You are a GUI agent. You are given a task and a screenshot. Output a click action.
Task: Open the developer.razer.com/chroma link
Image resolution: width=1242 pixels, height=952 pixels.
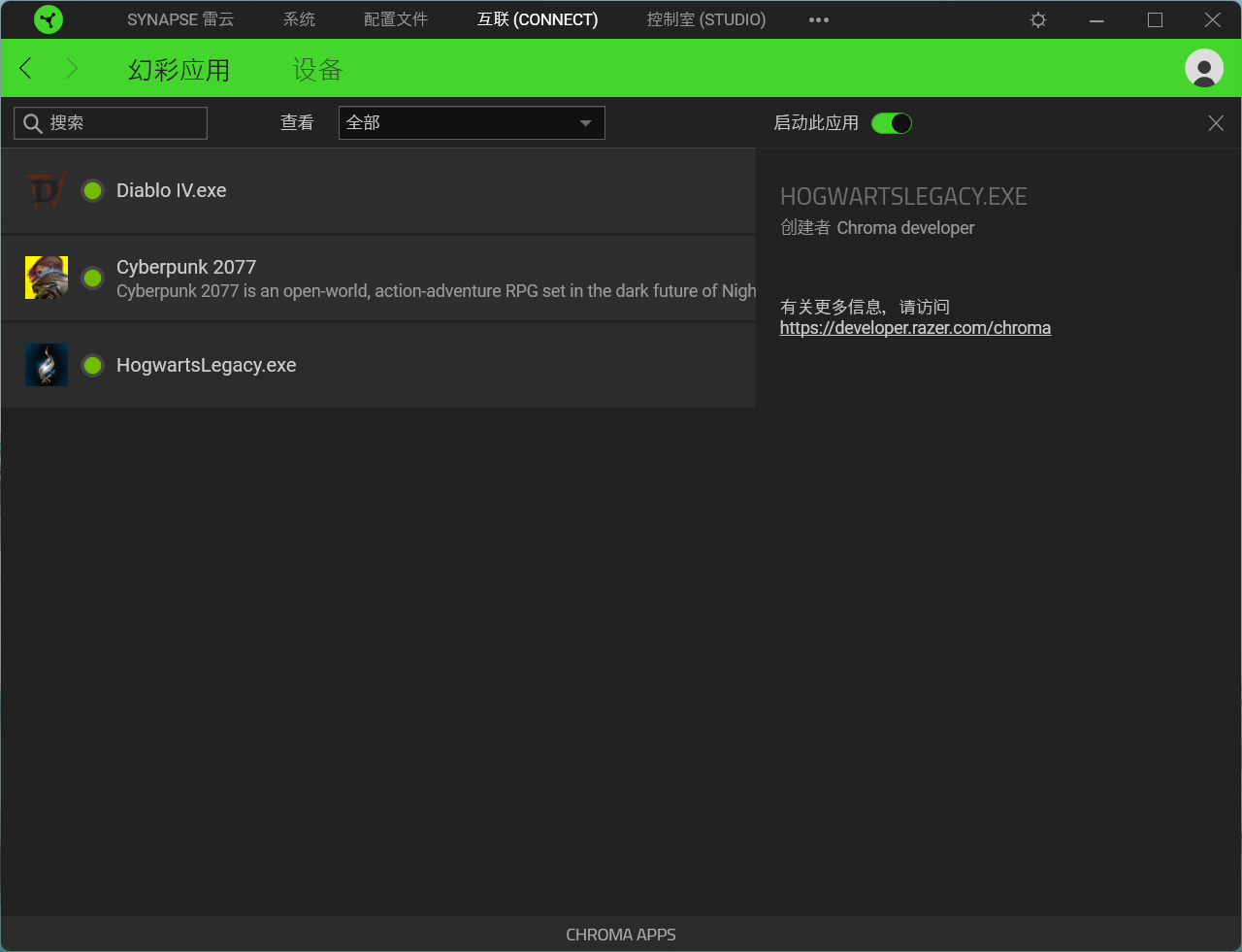click(x=915, y=327)
